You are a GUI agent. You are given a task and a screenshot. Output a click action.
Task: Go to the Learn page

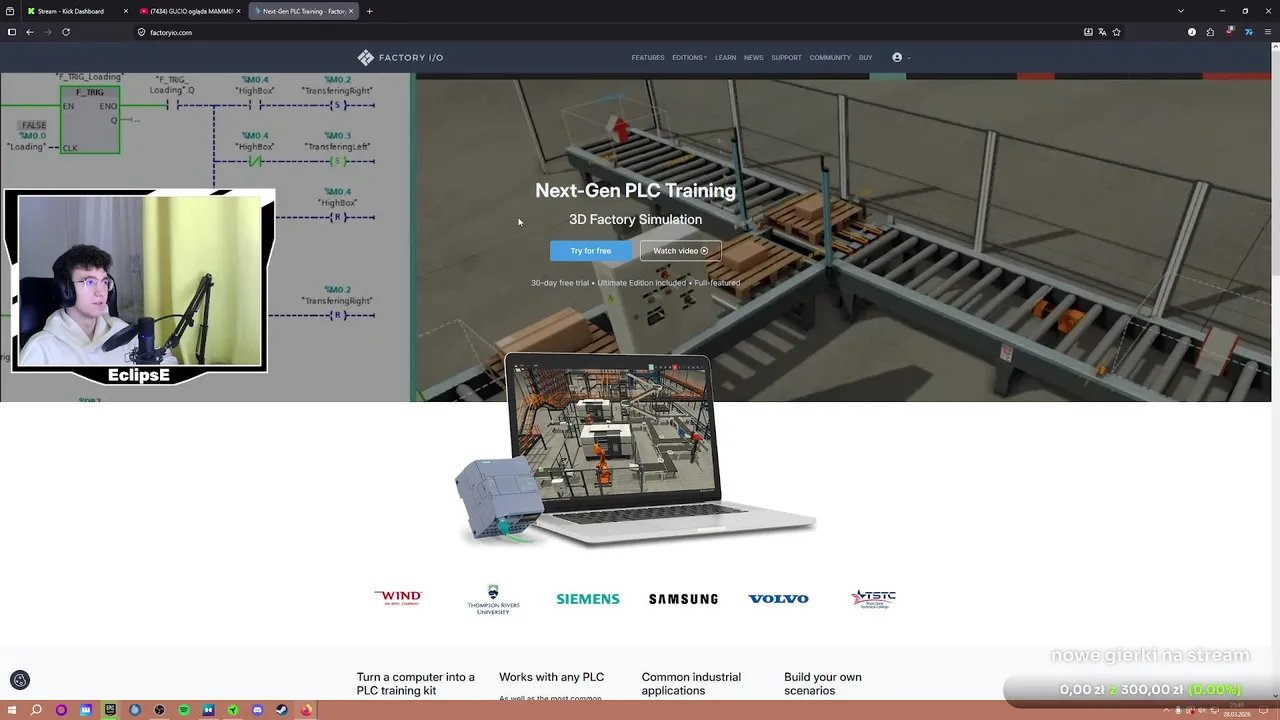pos(725,58)
